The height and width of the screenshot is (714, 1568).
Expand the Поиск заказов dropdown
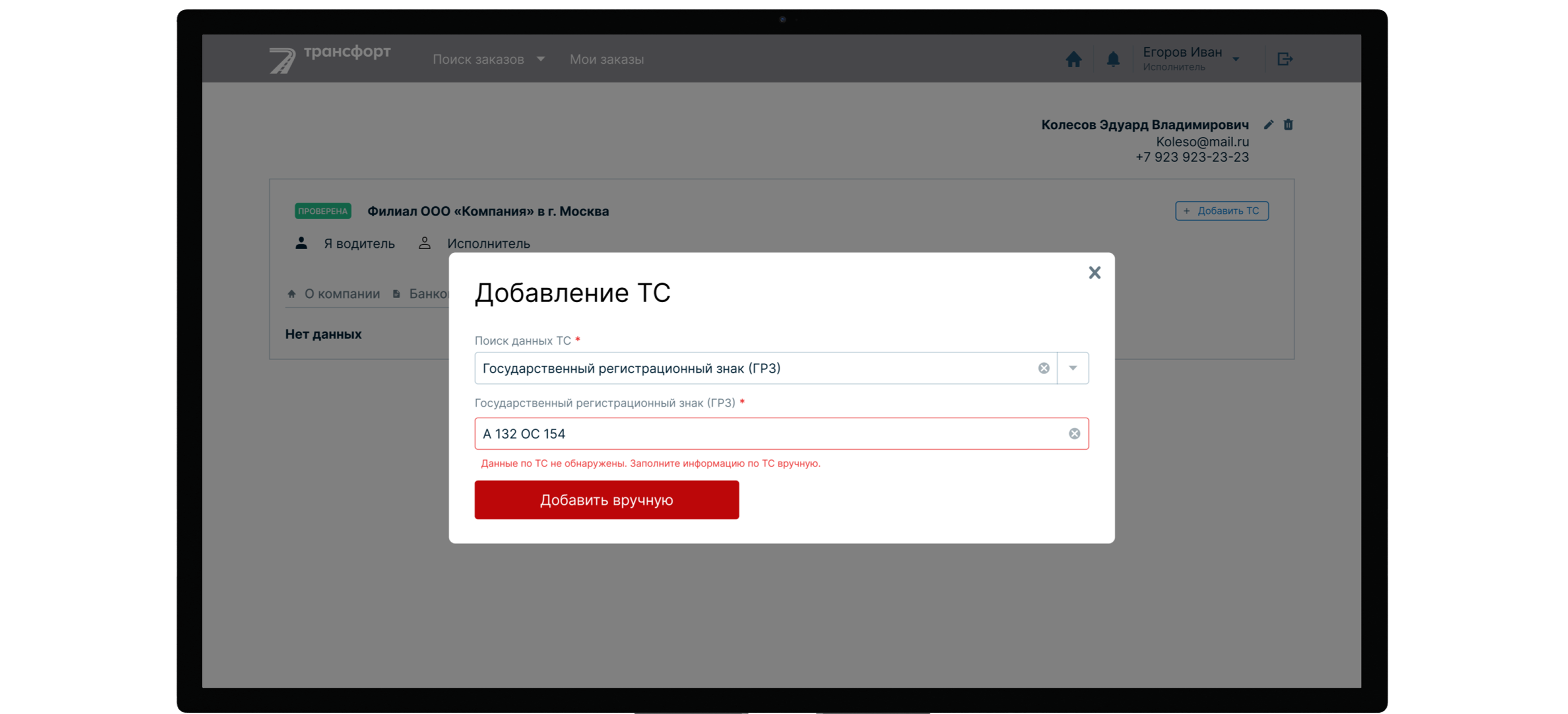click(x=541, y=59)
